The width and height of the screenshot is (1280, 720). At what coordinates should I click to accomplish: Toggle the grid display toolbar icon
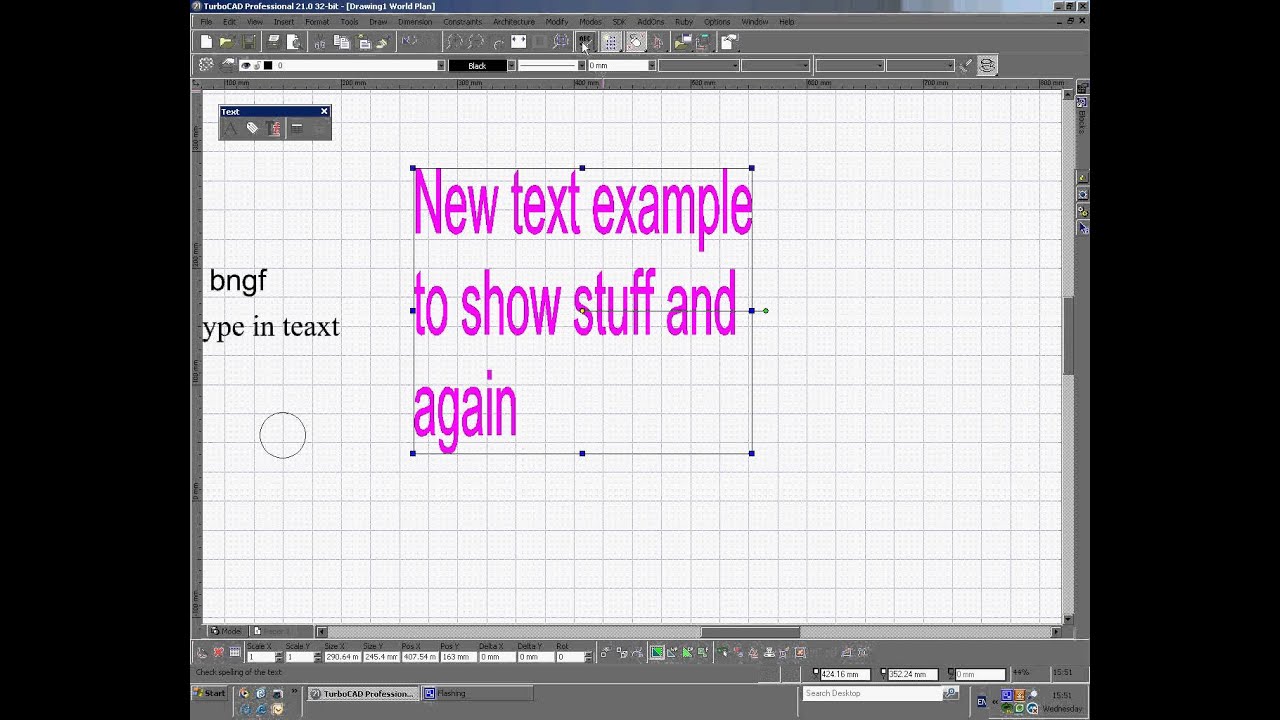point(610,42)
